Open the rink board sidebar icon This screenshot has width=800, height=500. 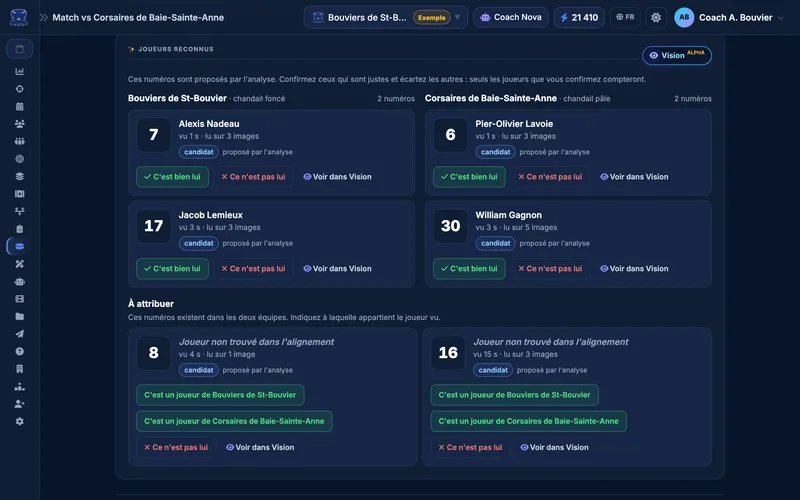(19, 194)
